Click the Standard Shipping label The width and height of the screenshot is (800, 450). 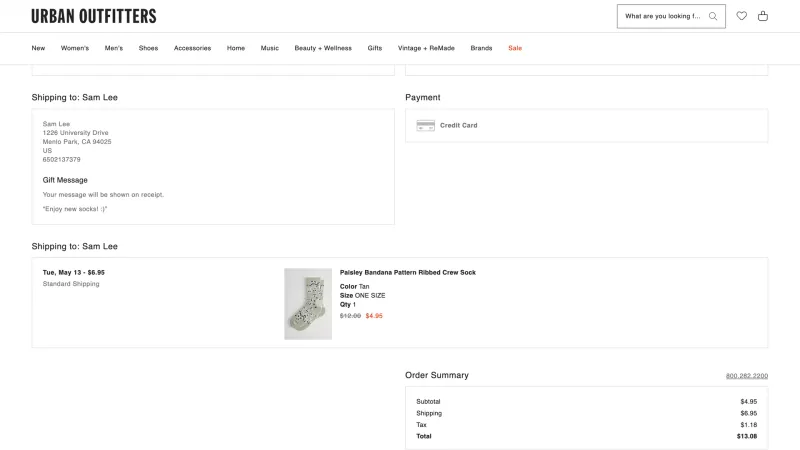71,284
